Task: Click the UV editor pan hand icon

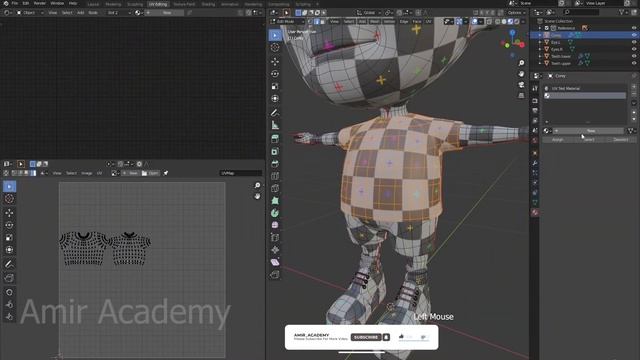Action: point(257,196)
